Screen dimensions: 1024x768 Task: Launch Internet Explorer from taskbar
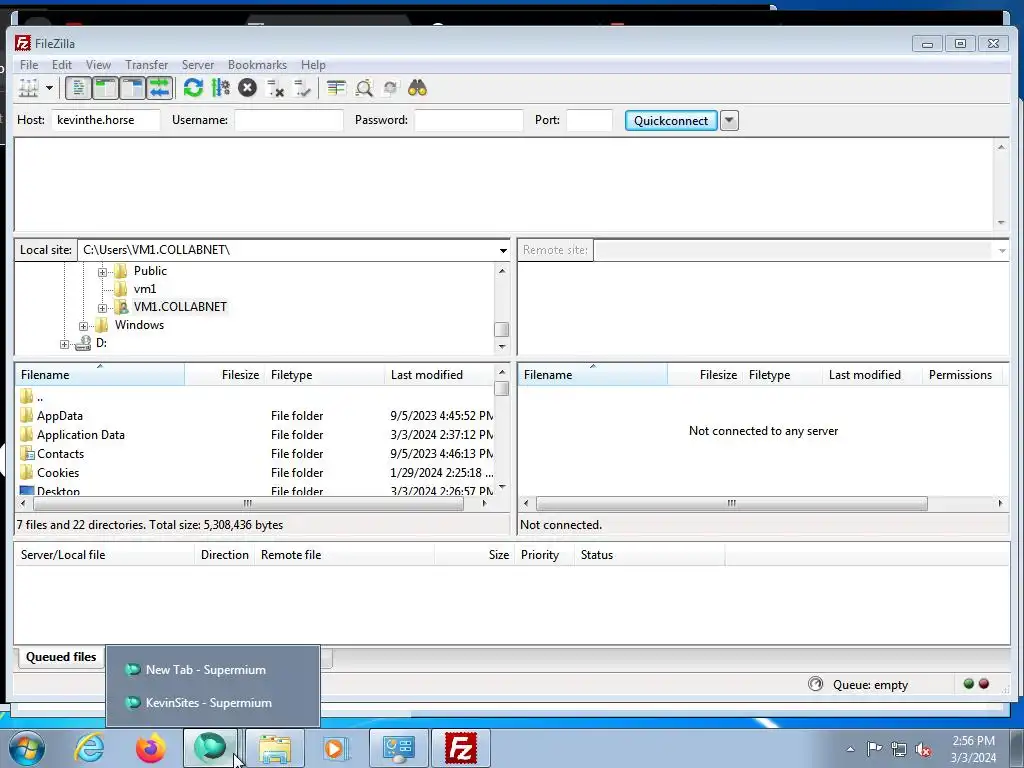point(89,748)
